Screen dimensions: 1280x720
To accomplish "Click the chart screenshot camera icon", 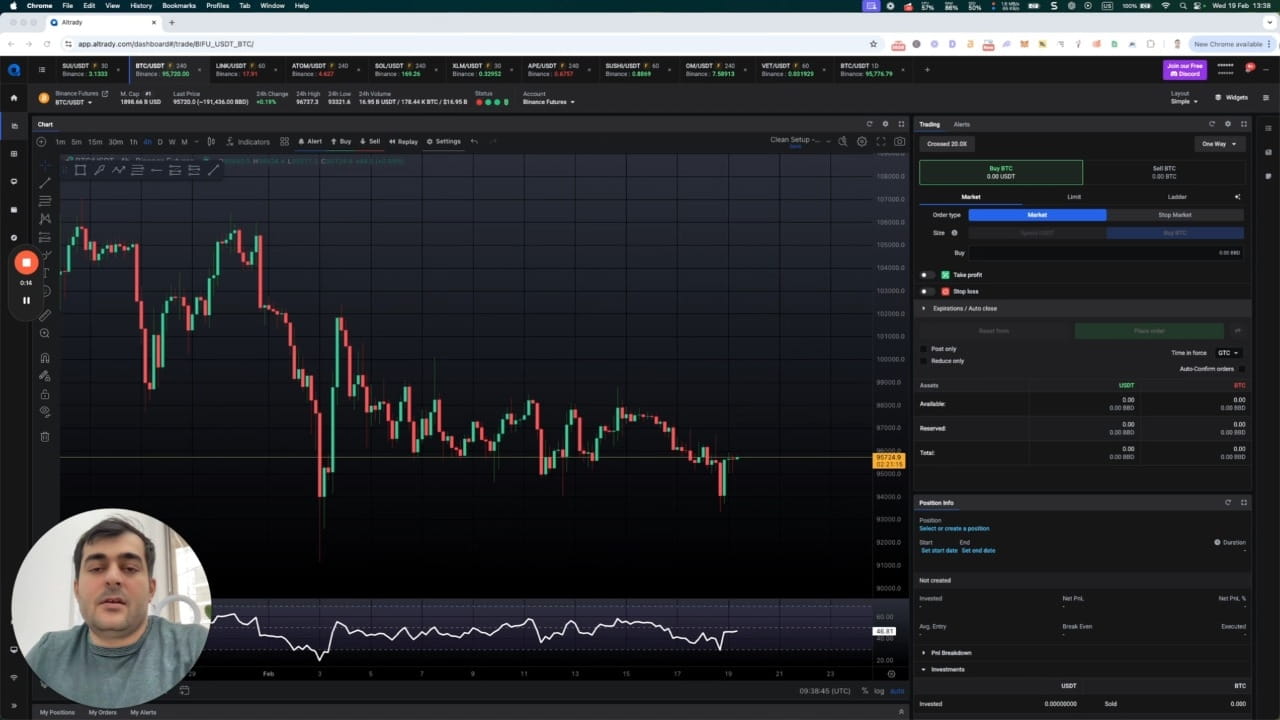I will (899, 141).
